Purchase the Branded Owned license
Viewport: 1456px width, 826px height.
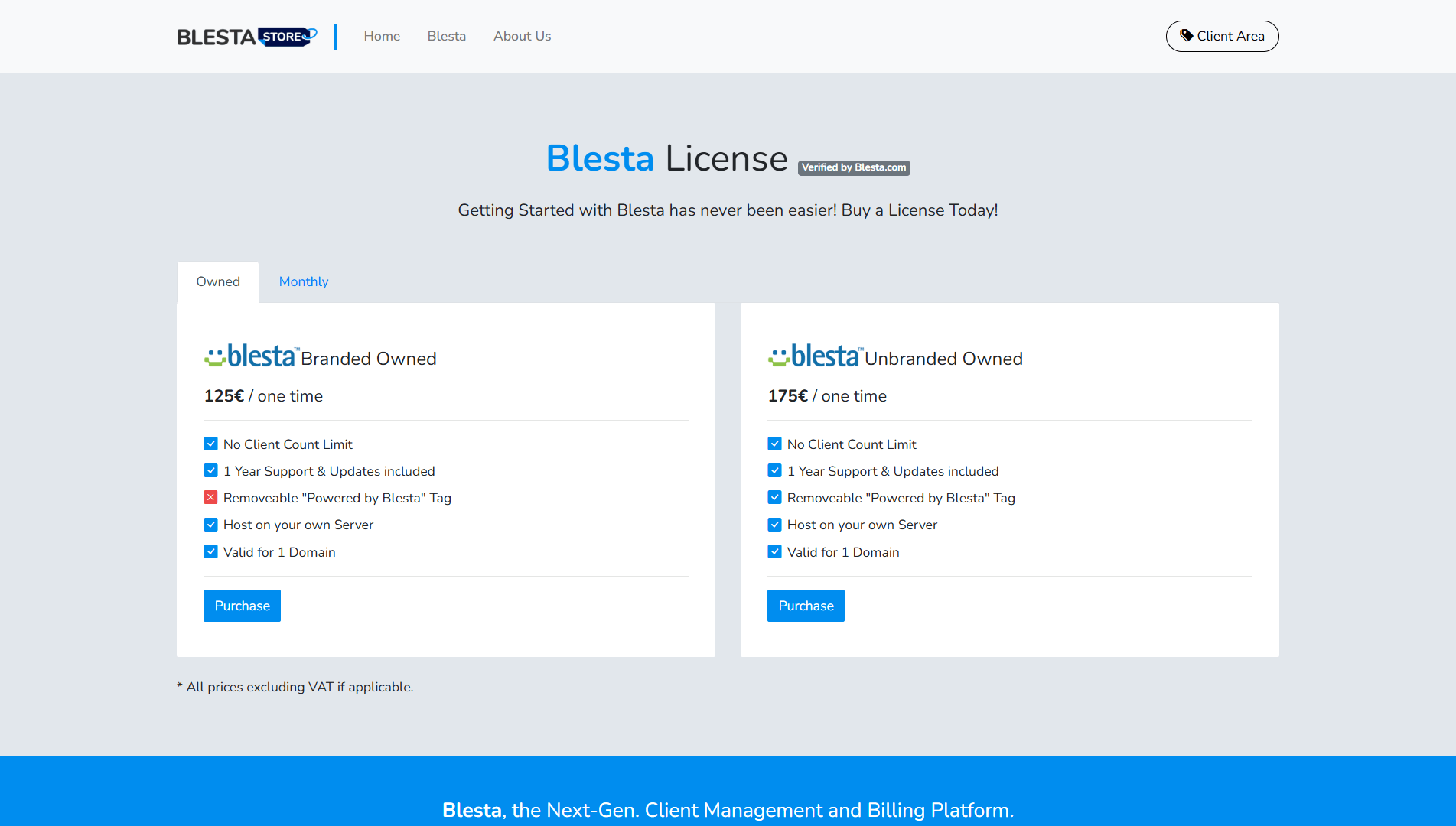pyautogui.click(x=242, y=606)
